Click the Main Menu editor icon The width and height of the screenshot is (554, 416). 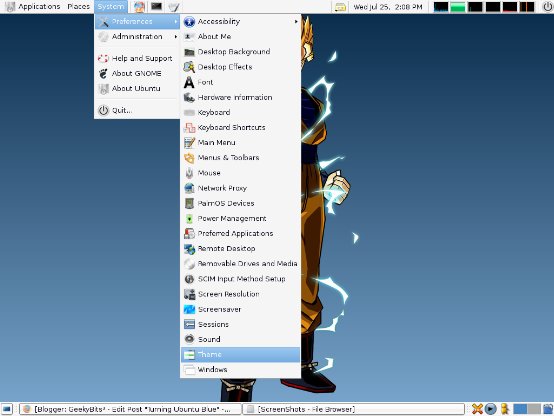tap(189, 143)
